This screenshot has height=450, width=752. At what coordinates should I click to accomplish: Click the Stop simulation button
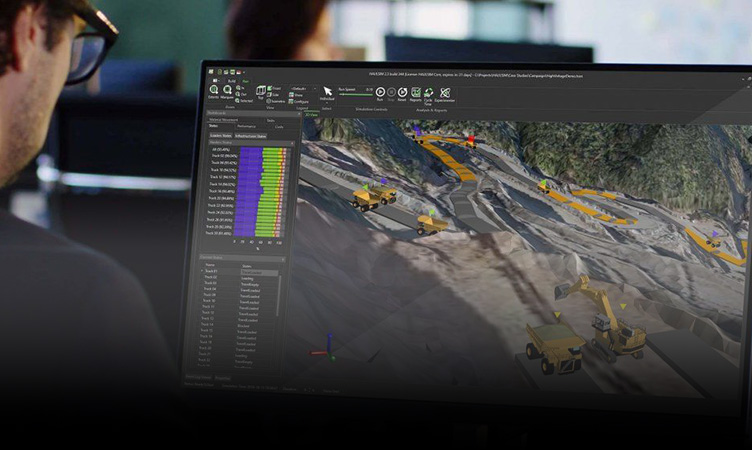click(391, 94)
